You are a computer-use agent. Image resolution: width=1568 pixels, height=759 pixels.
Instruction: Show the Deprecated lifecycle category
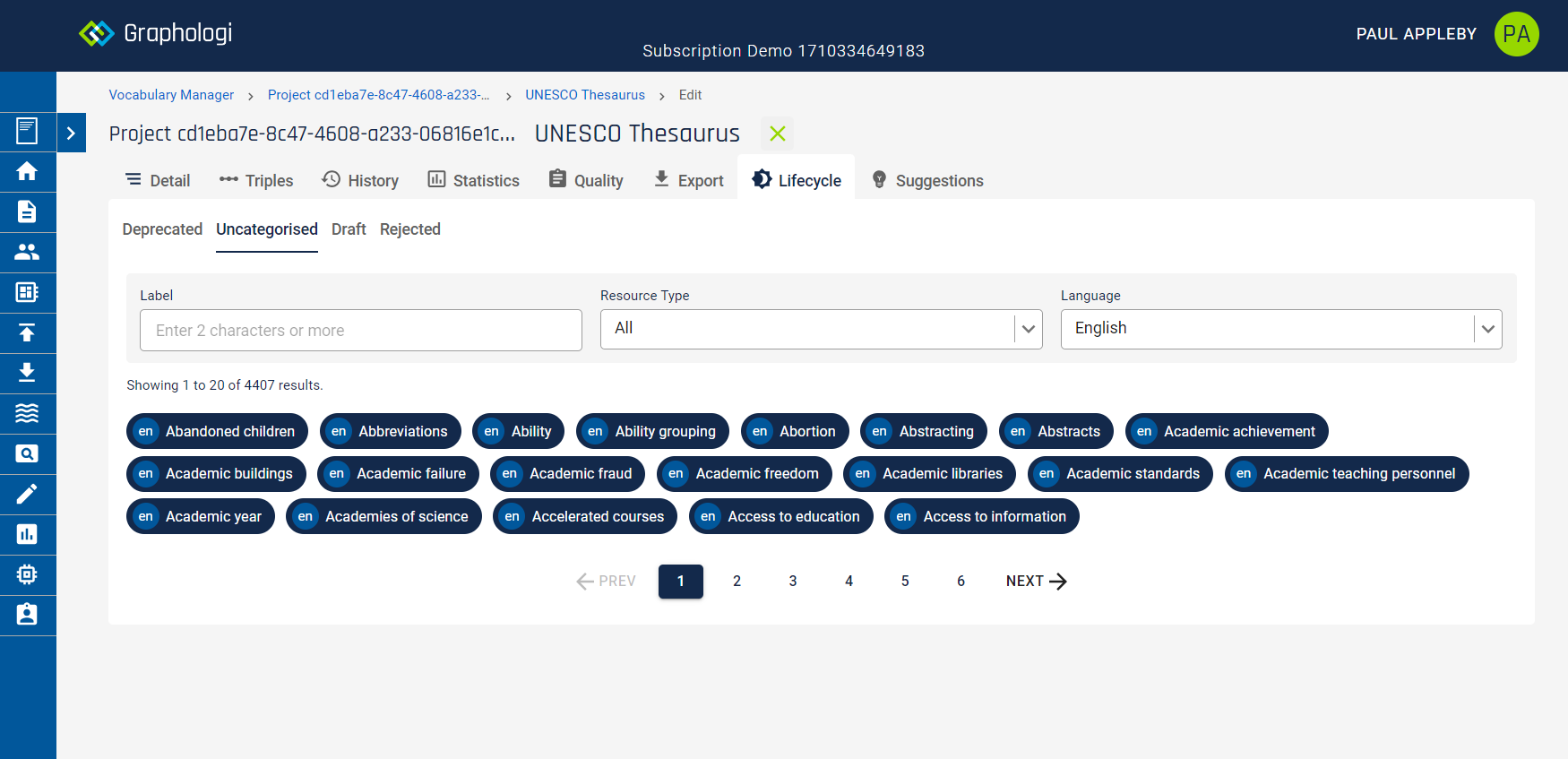tap(162, 229)
